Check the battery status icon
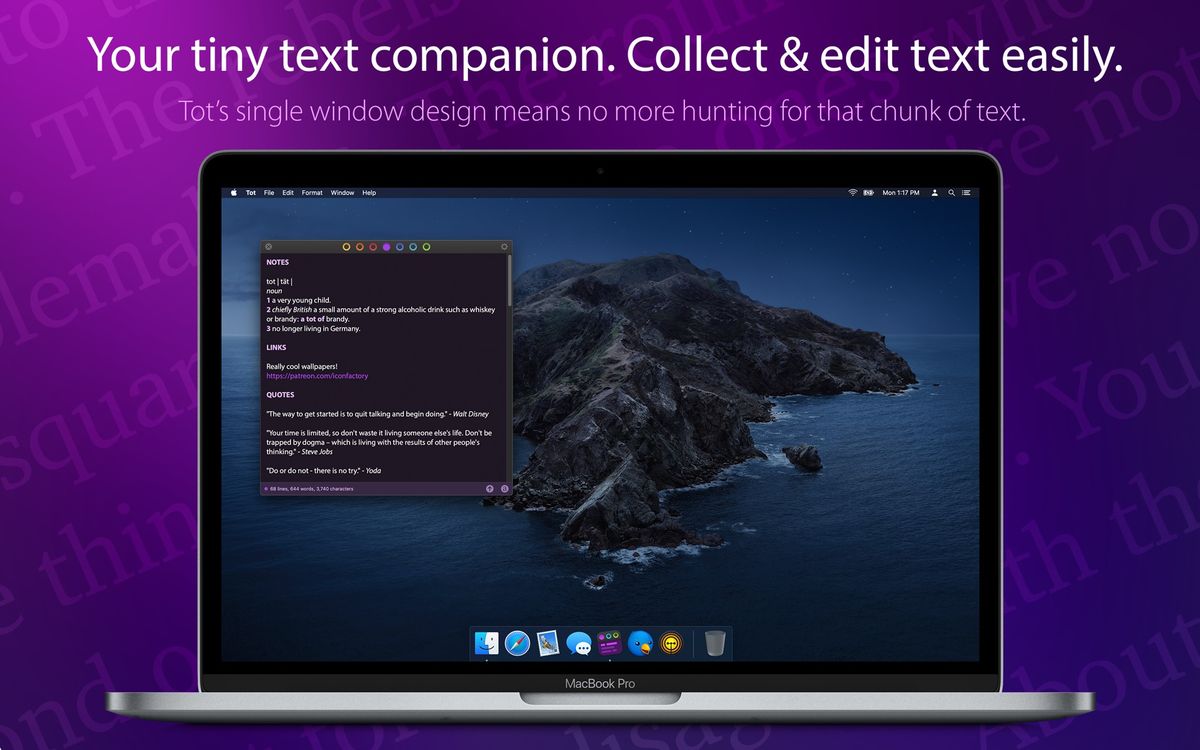Image resolution: width=1200 pixels, height=750 pixels. [868, 192]
